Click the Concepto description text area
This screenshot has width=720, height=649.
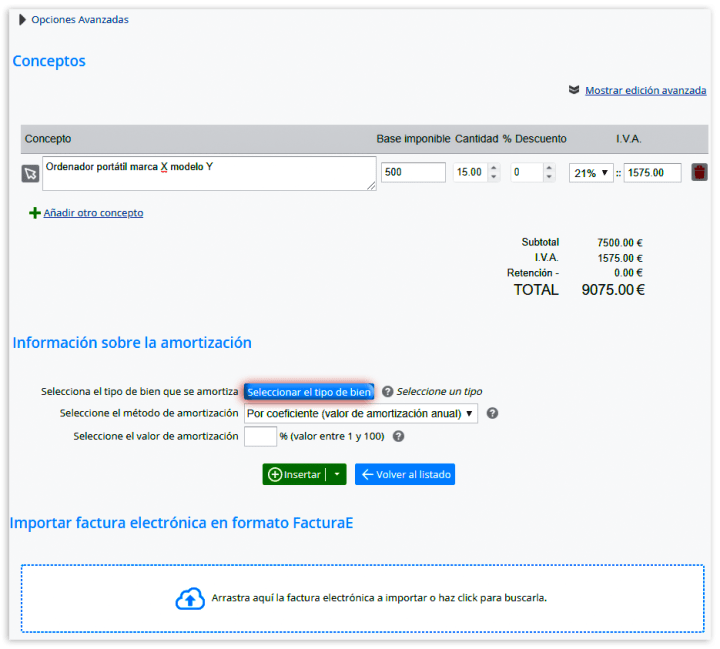(x=209, y=173)
